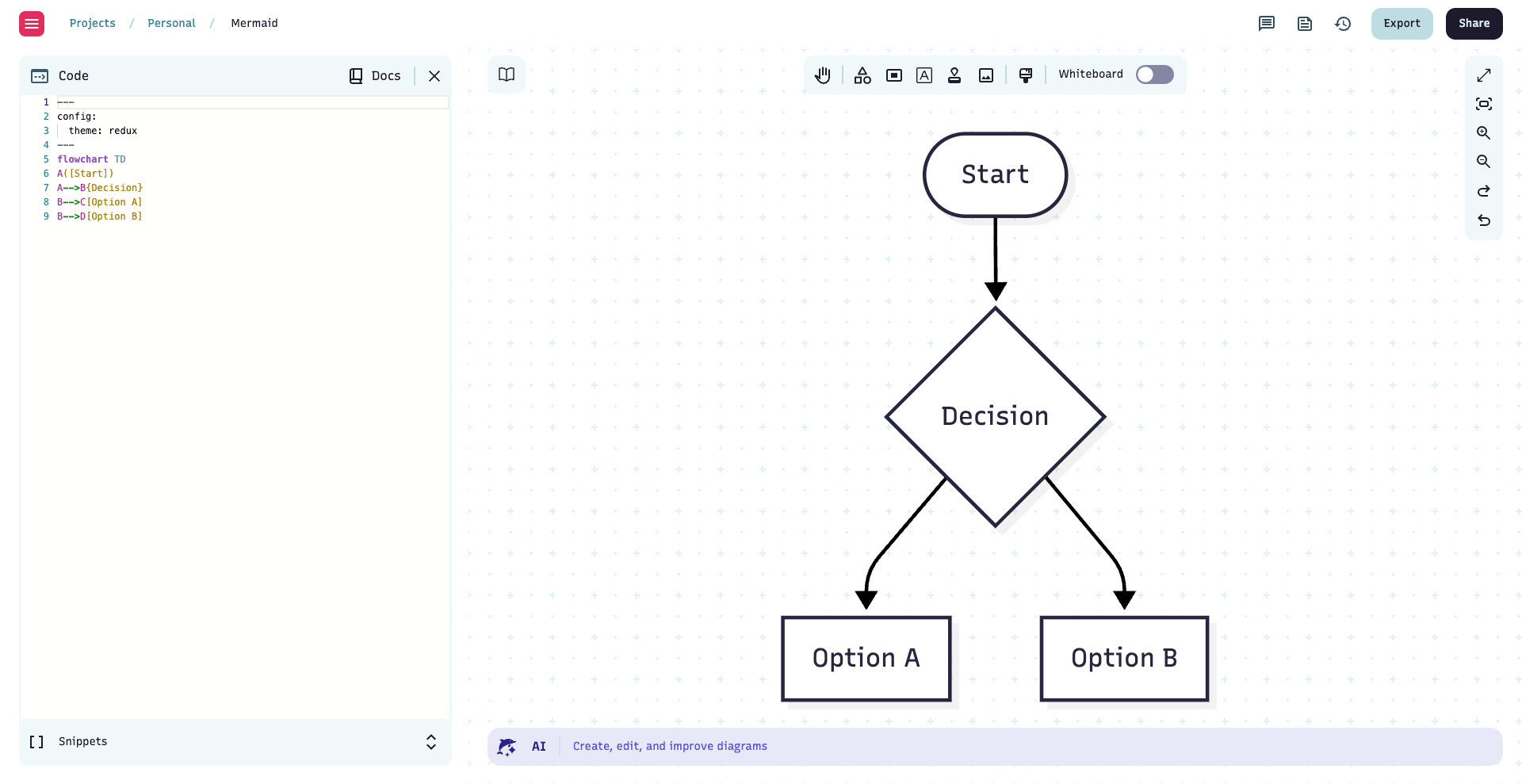
Task: Click the AI dolphin sparkle icon
Action: 507,747
